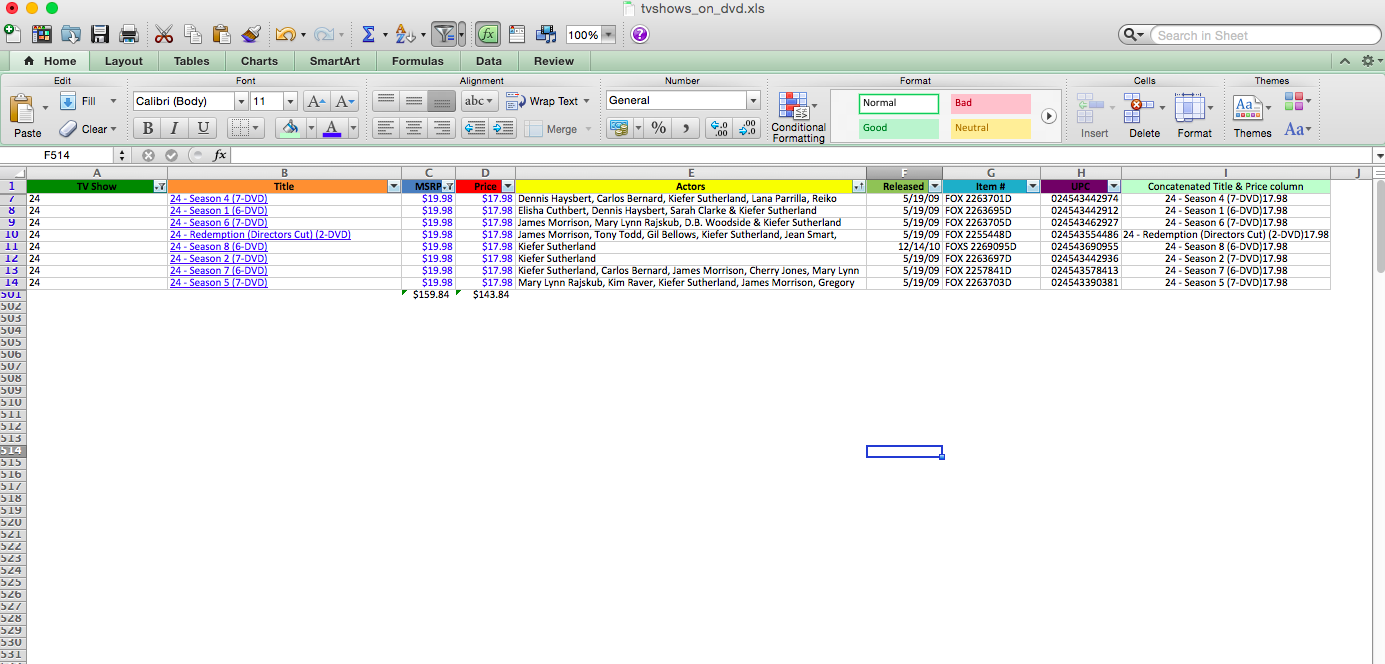Open the General number format dropdown

(x=753, y=100)
